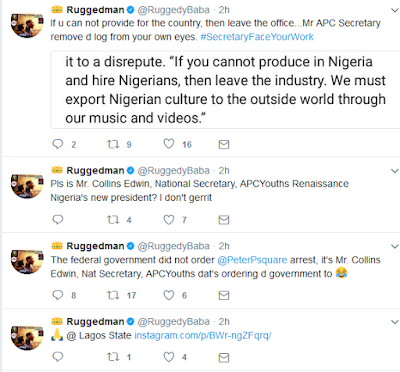400x372 pixels.
Task: Like the tweet with 16 likes
Action: [x=169, y=144]
